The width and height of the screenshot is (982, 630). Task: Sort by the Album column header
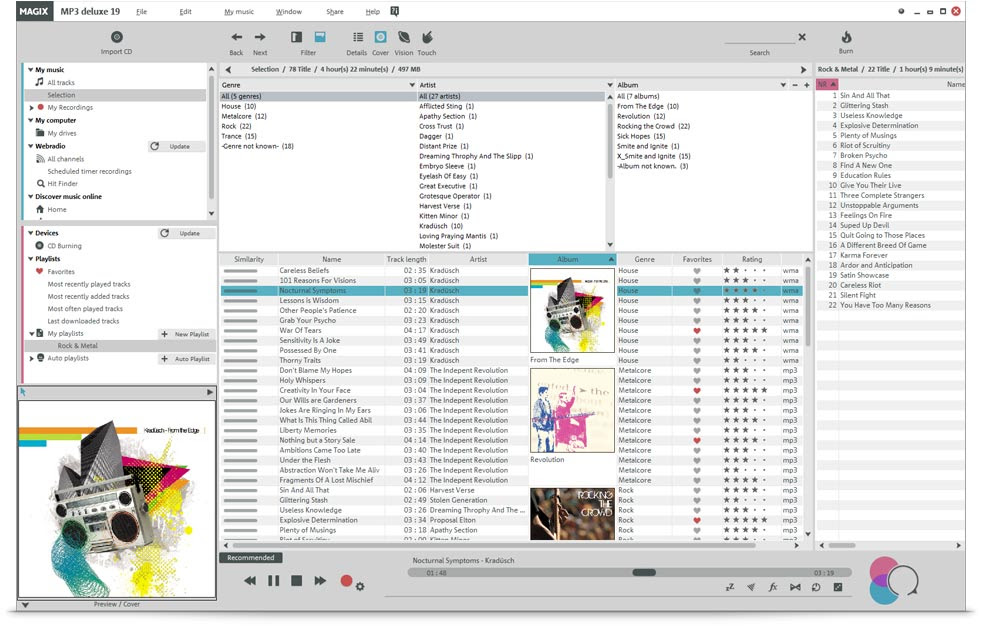click(572, 260)
